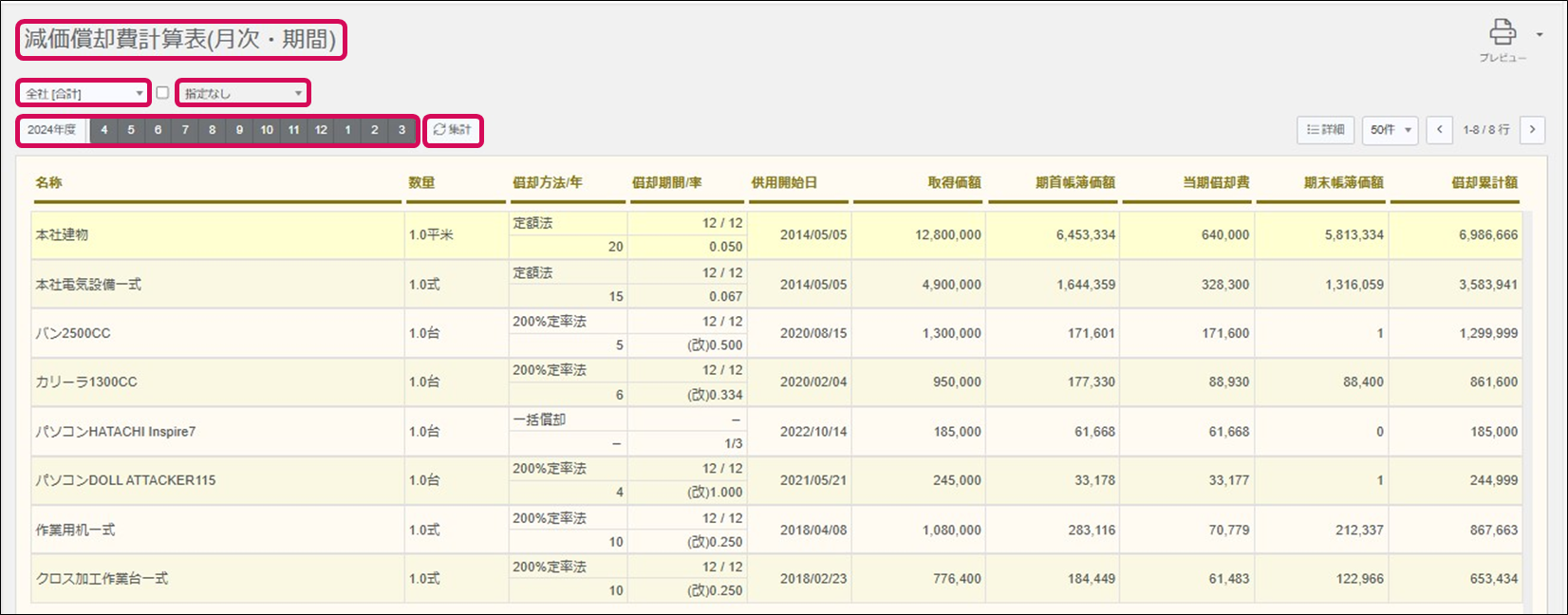Select month 7 in the period bar
Screen dimensions: 1568x615
185,130
